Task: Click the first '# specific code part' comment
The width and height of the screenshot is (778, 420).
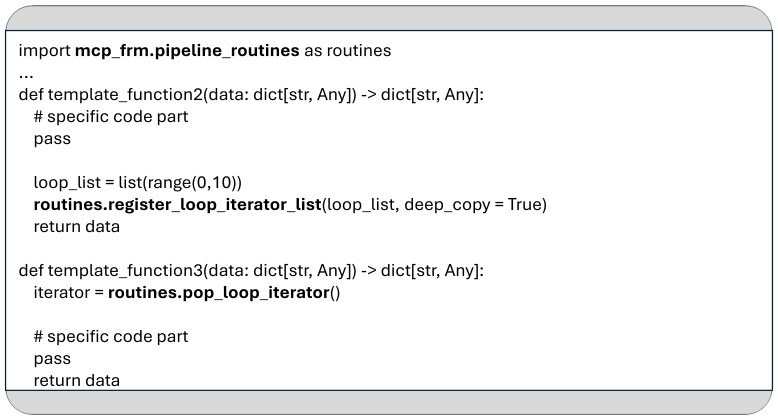Action: pos(111,117)
